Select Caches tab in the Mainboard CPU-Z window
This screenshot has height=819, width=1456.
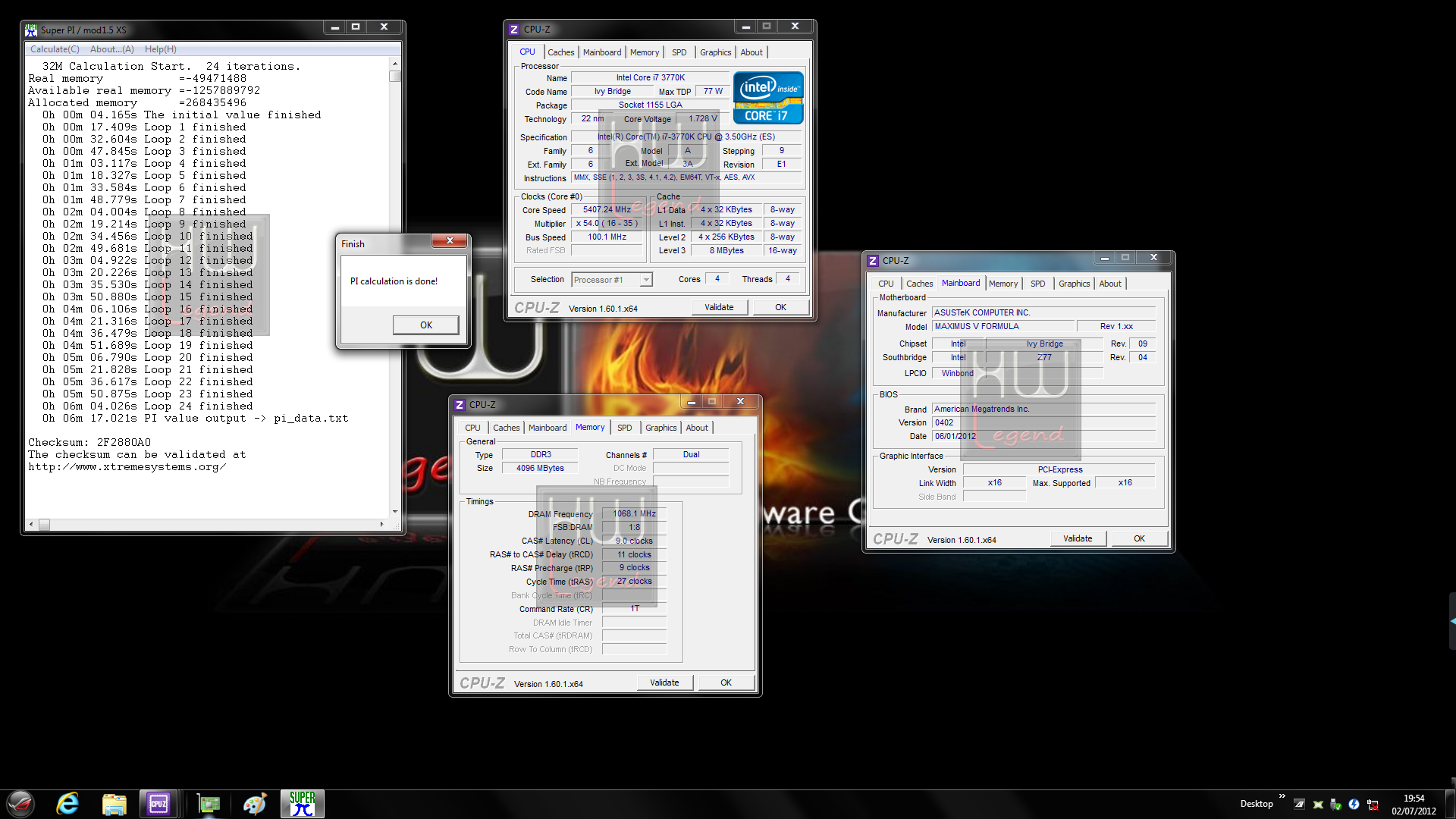919,284
